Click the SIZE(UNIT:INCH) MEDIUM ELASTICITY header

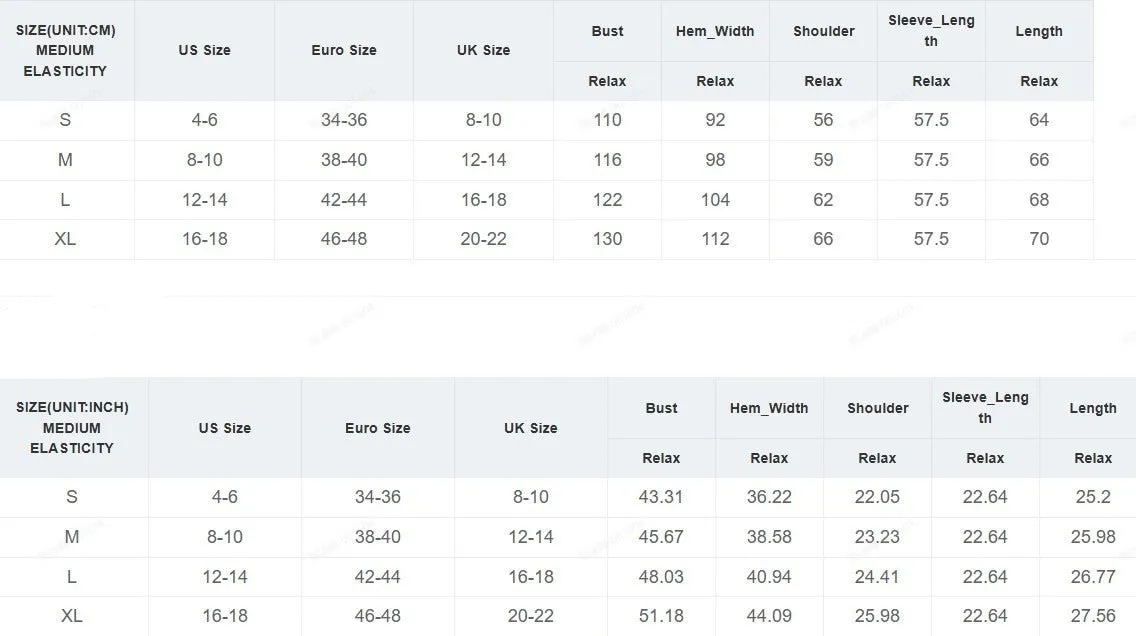(x=72, y=427)
